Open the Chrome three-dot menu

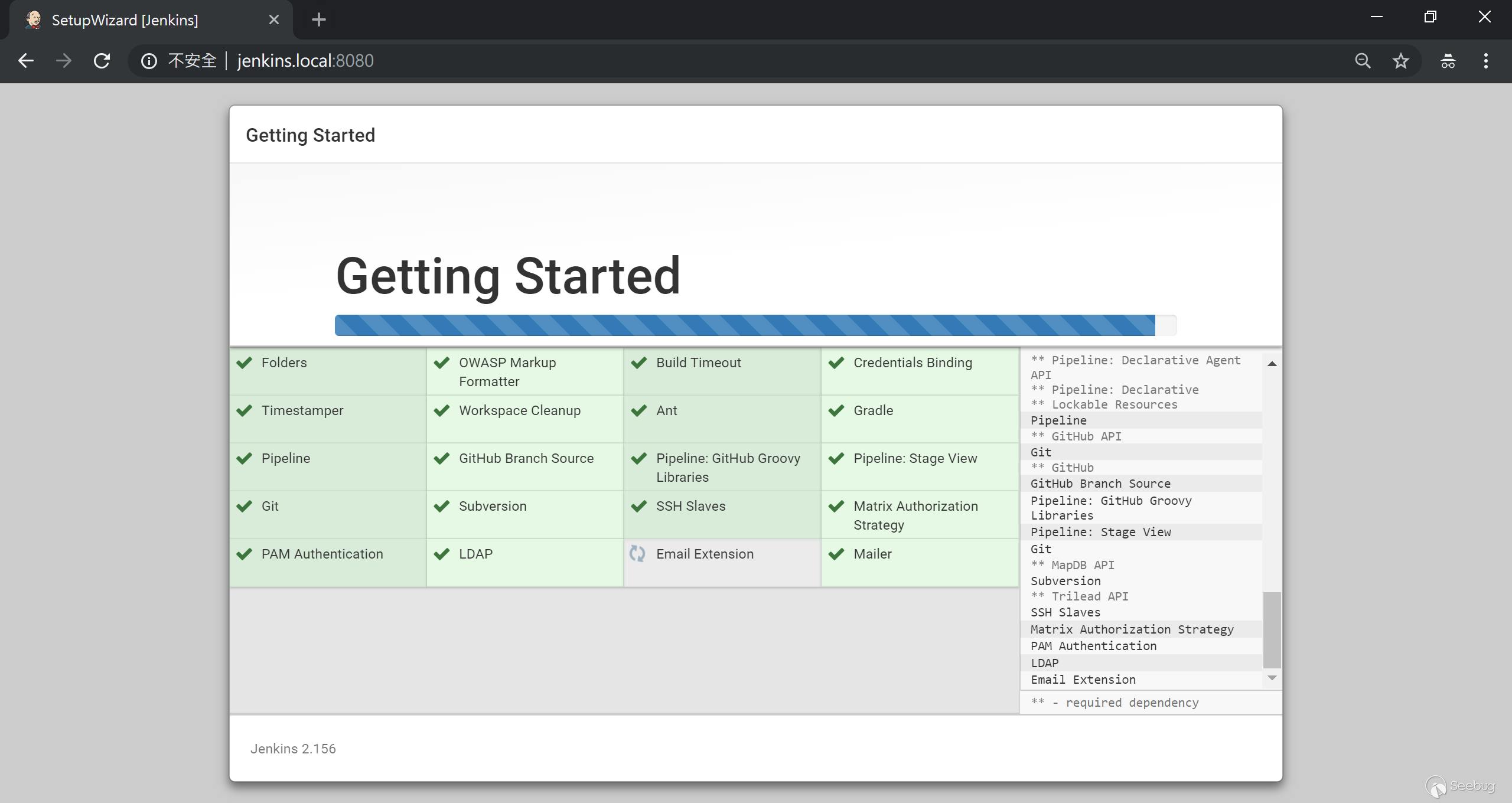[1485, 61]
